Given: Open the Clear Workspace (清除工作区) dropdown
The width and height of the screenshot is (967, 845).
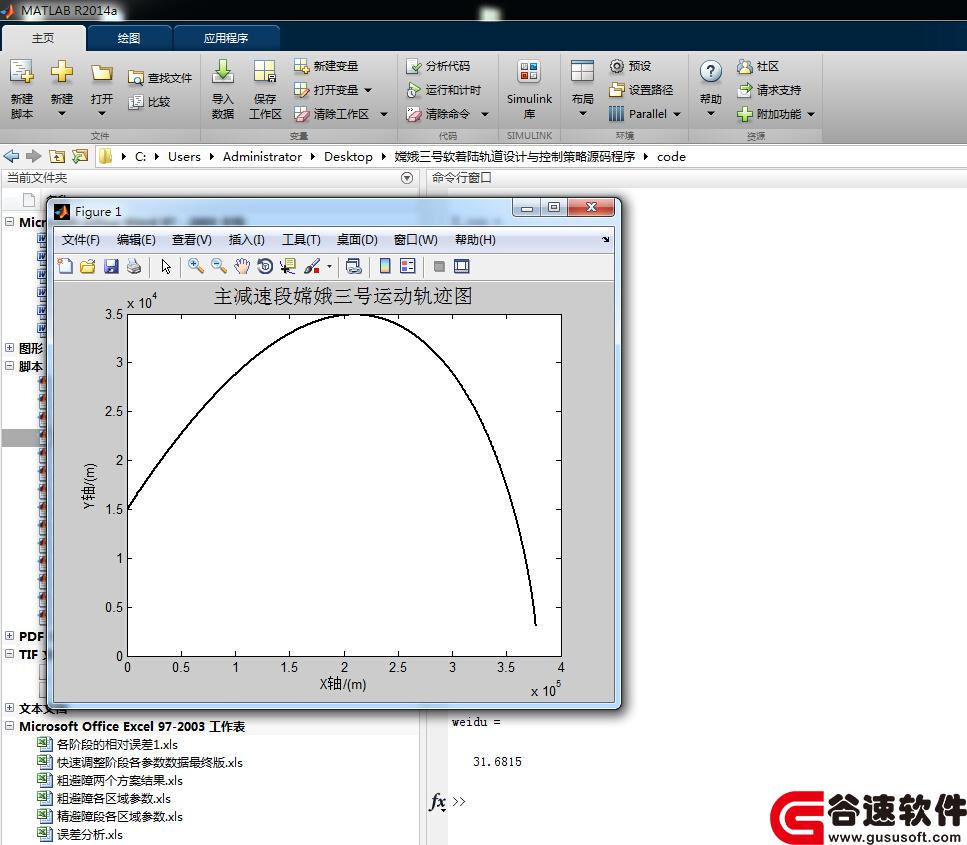Looking at the screenshot, I should [x=384, y=114].
